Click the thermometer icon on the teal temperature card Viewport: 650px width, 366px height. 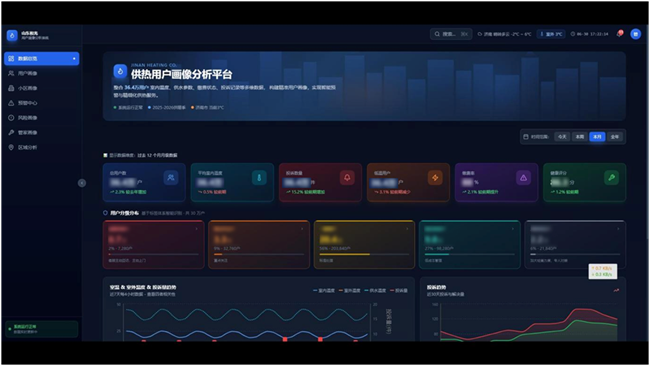259,178
